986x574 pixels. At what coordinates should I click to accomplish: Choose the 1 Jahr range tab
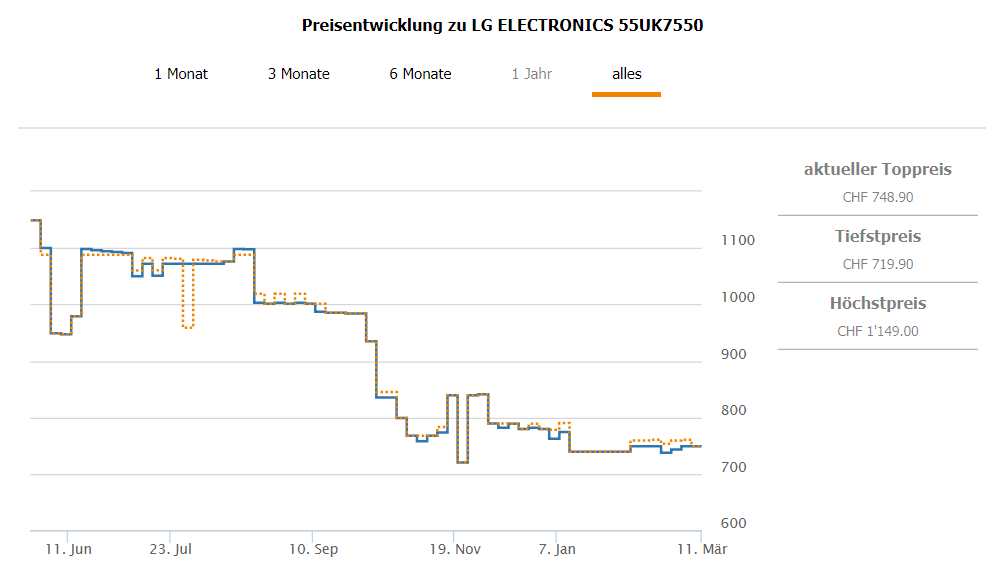(x=532, y=74)
